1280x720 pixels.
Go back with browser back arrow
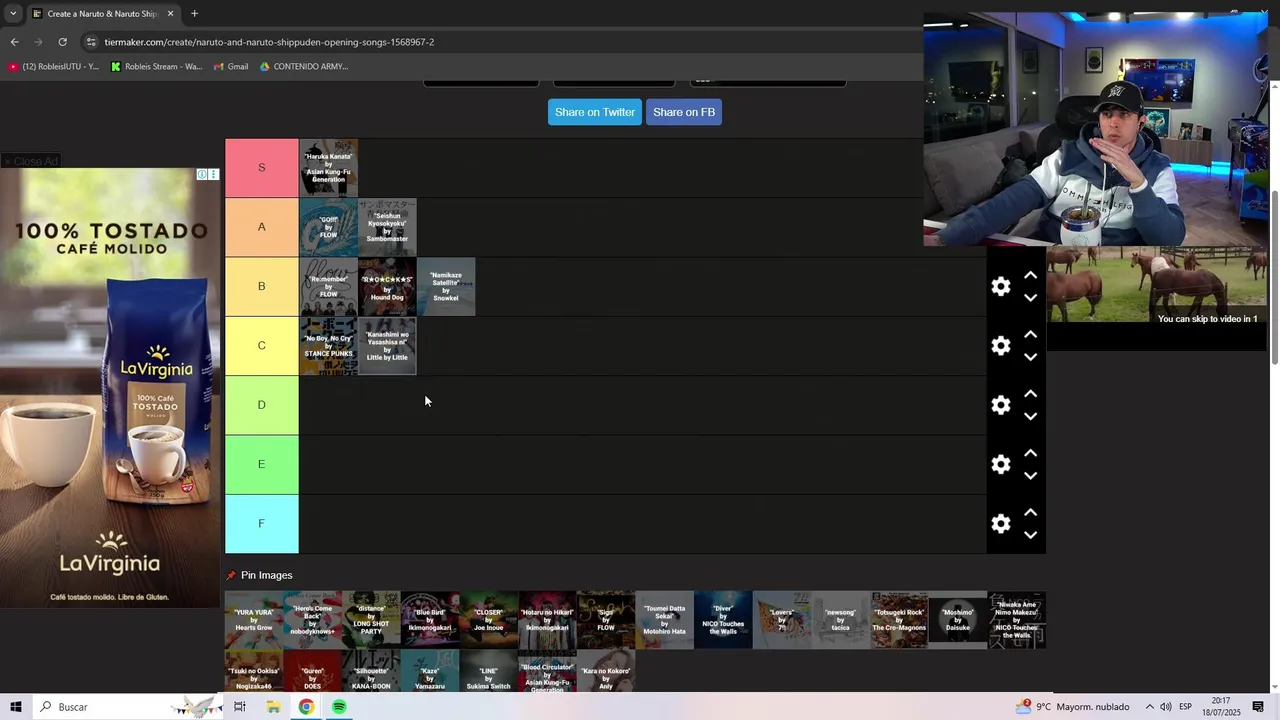coord(14,42)
